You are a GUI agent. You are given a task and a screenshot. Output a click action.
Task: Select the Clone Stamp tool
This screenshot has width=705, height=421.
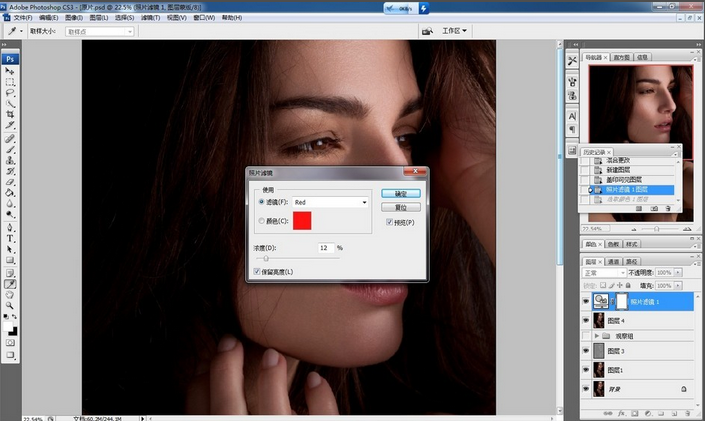[9, 160]
